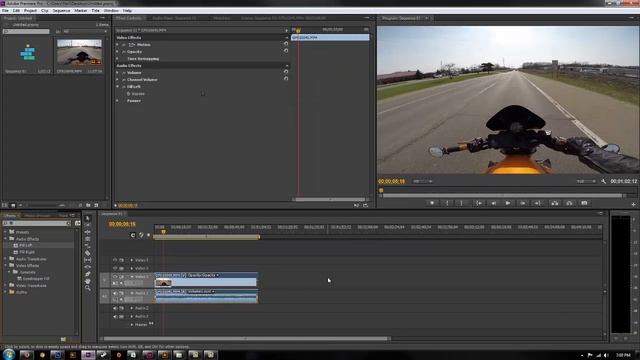Expand the Video 3 track
This screenshot has height=360, width=640.
pos(132,260)
